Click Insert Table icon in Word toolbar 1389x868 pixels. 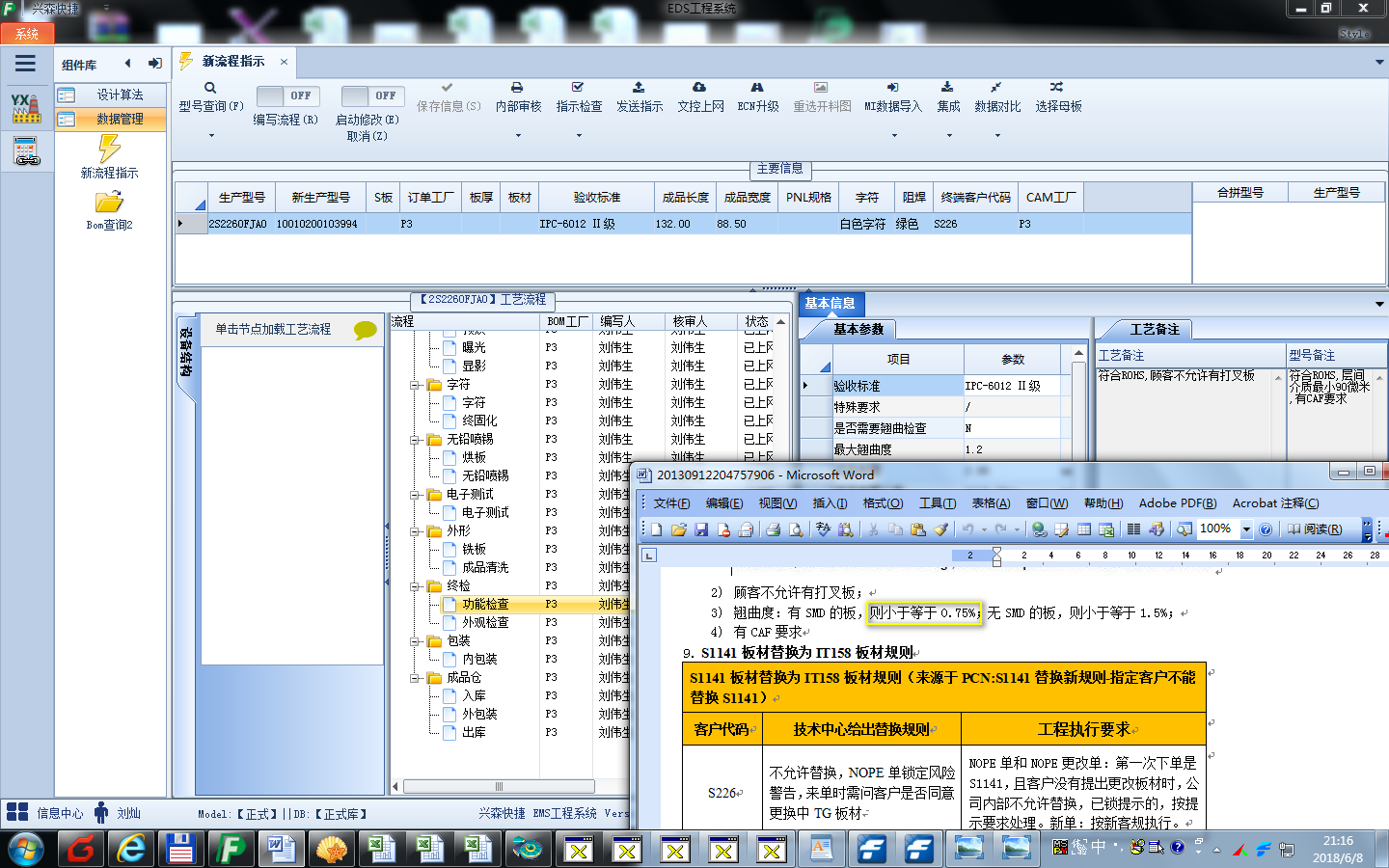(x=1084, y=529)
